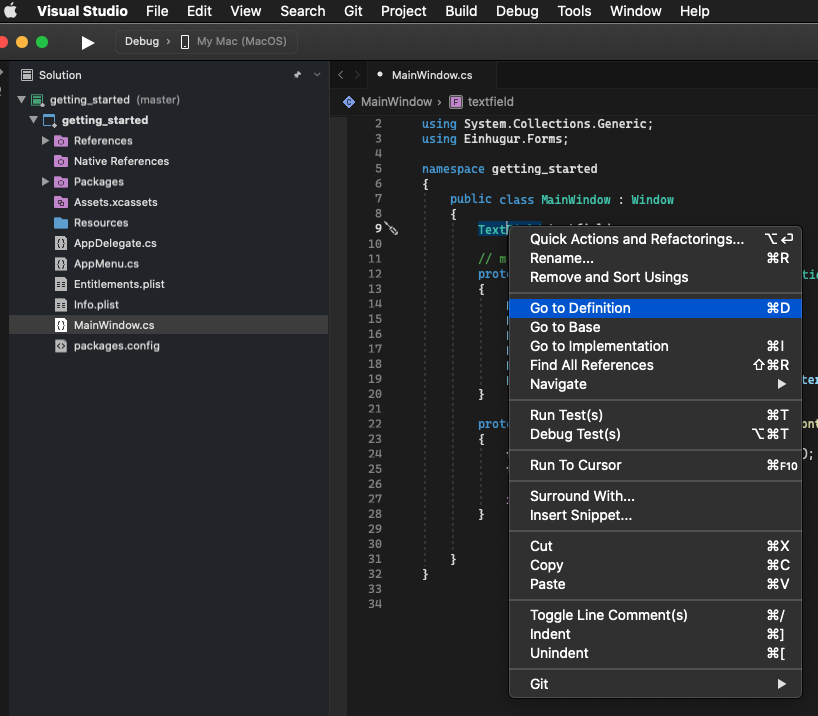Expand the References folder

tap(45, 140)
